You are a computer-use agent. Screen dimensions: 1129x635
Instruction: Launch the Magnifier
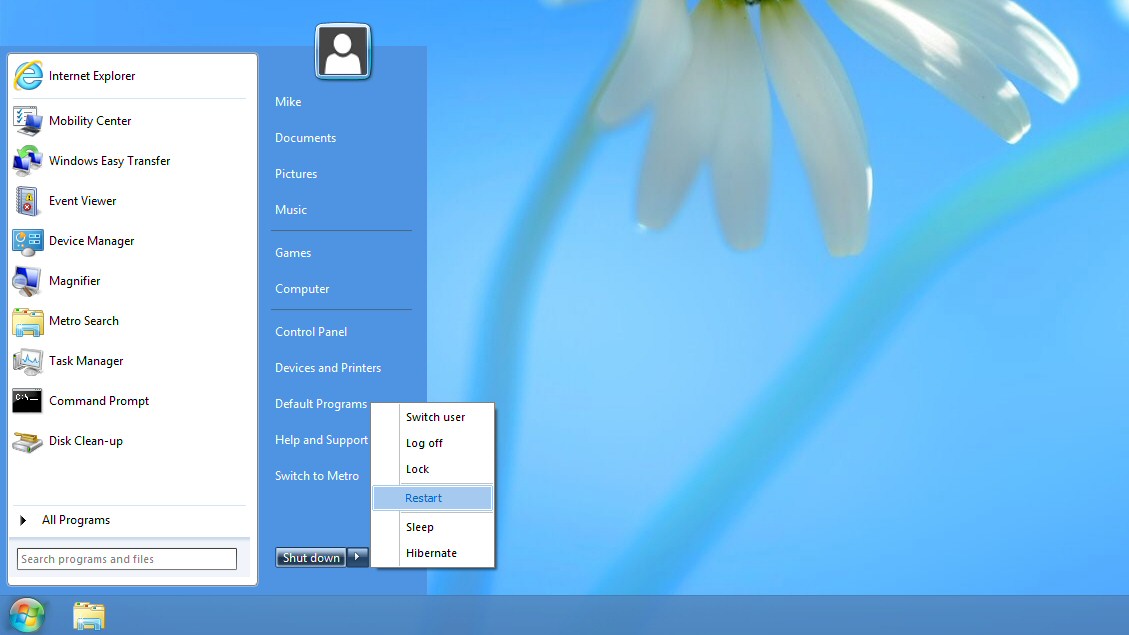pyautogui.click(x=74, y=281)
